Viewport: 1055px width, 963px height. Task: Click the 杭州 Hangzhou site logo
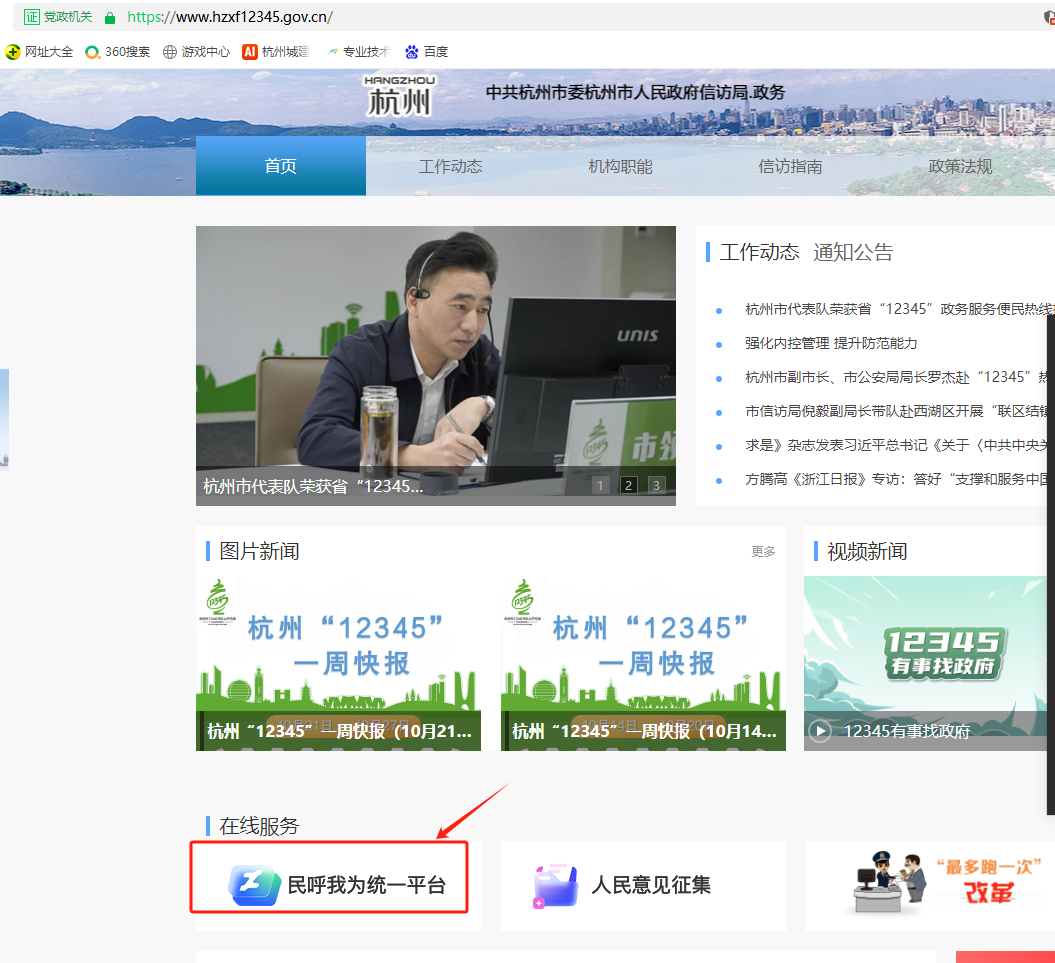400,96
